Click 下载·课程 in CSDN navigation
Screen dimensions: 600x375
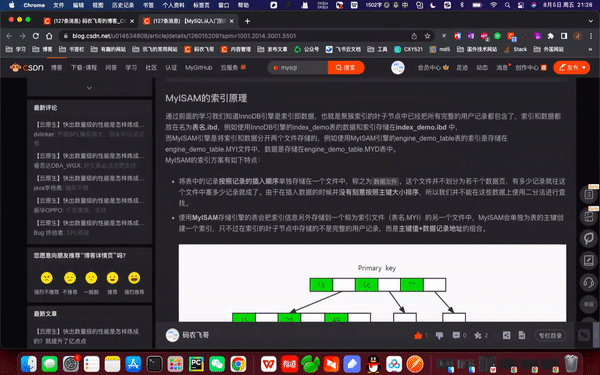click(84, 68)
